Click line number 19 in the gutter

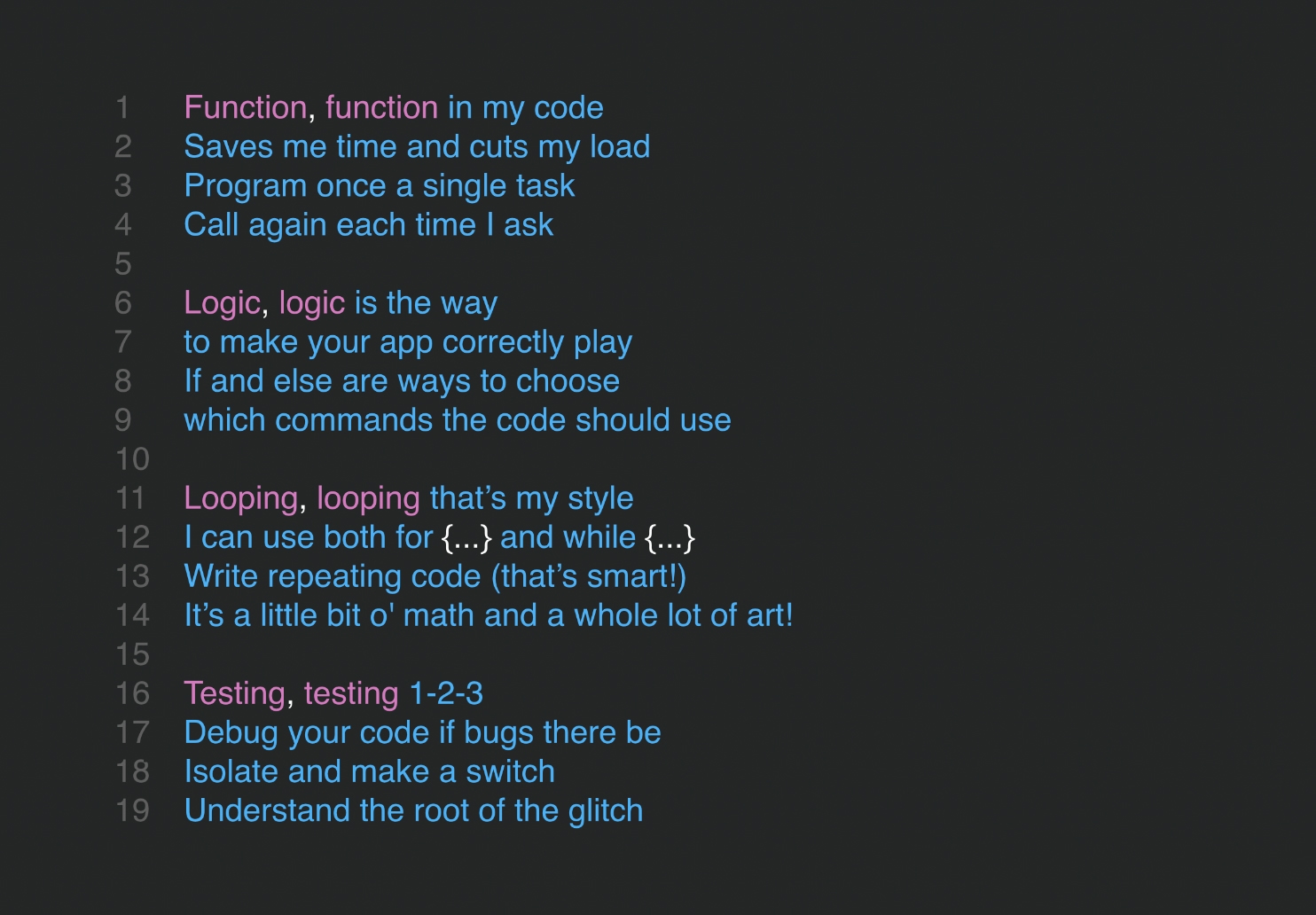coord(132,810)
